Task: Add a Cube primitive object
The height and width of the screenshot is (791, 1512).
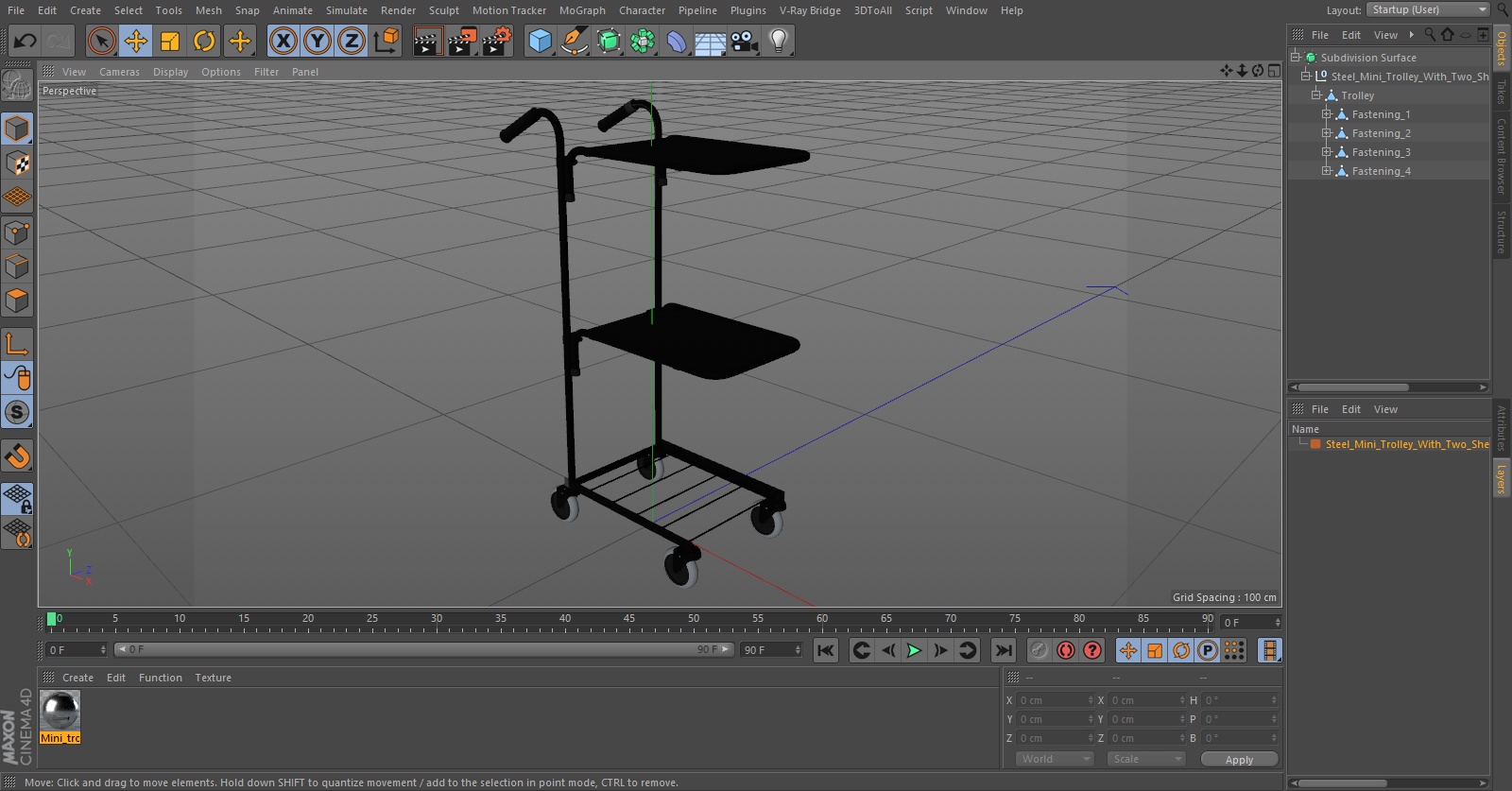Action: click(x=540, y=41)
